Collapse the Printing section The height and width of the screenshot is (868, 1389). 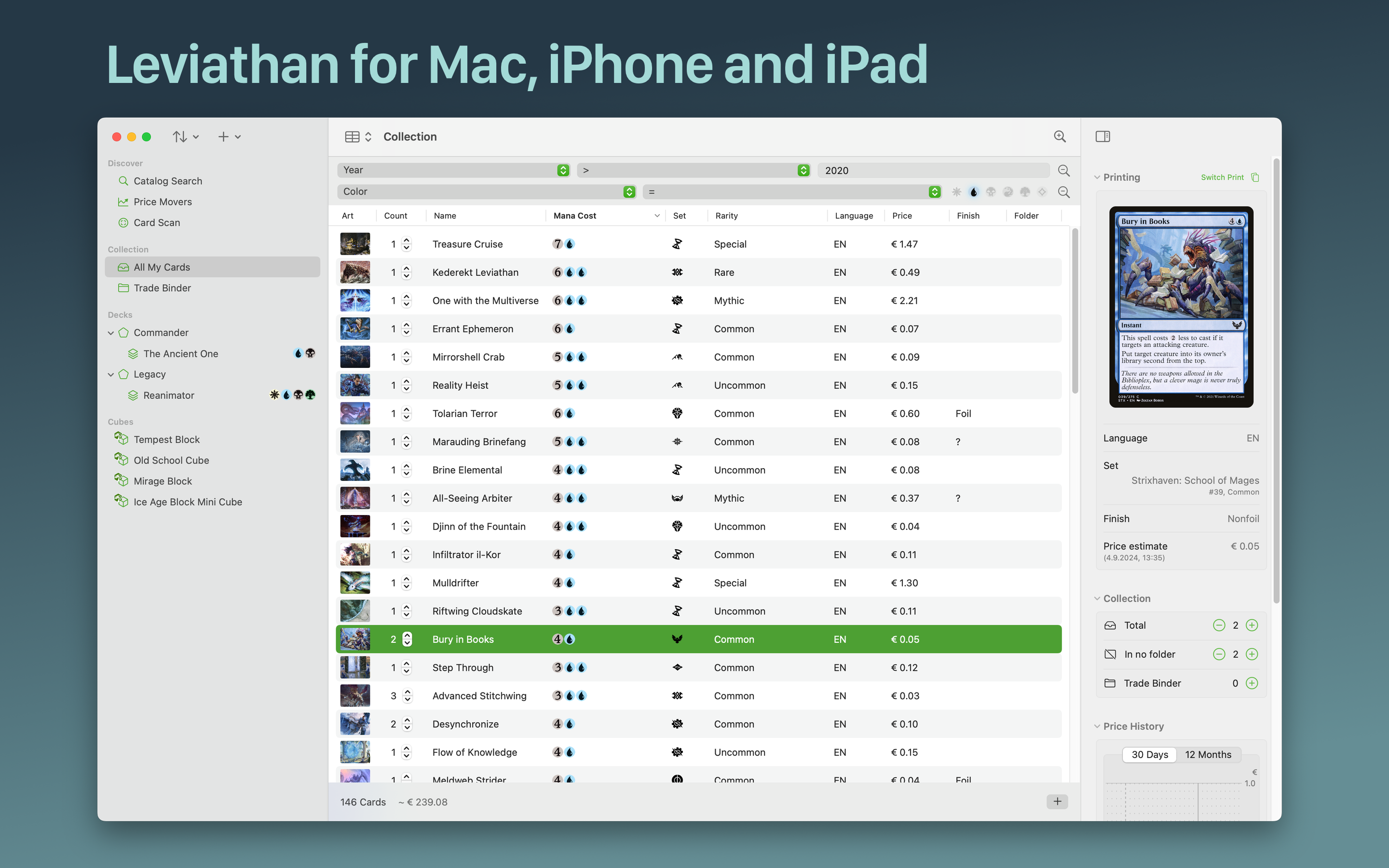(x=1097, y=177)
